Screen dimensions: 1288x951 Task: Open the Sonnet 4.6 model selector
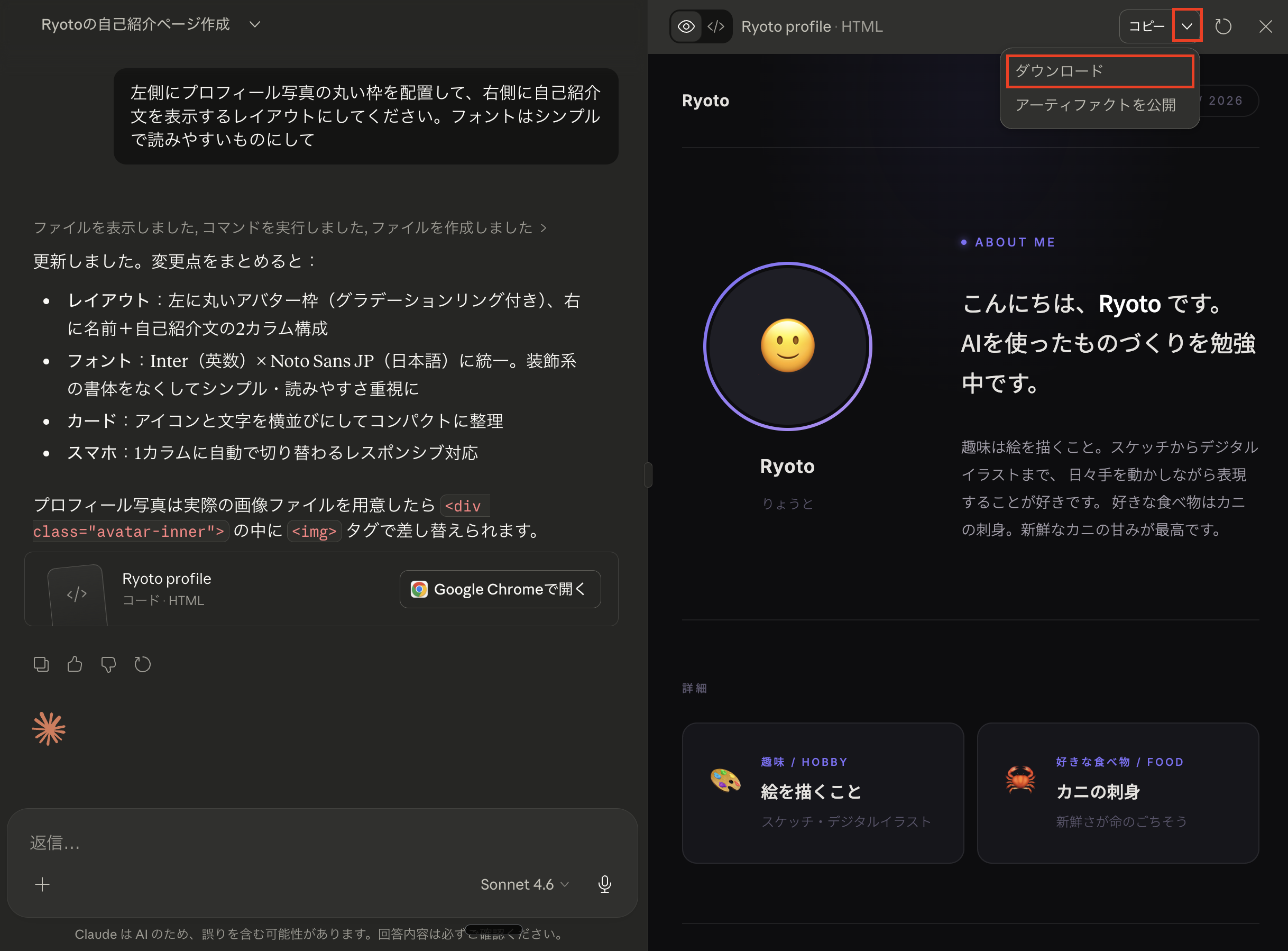(x=525, y=884)
